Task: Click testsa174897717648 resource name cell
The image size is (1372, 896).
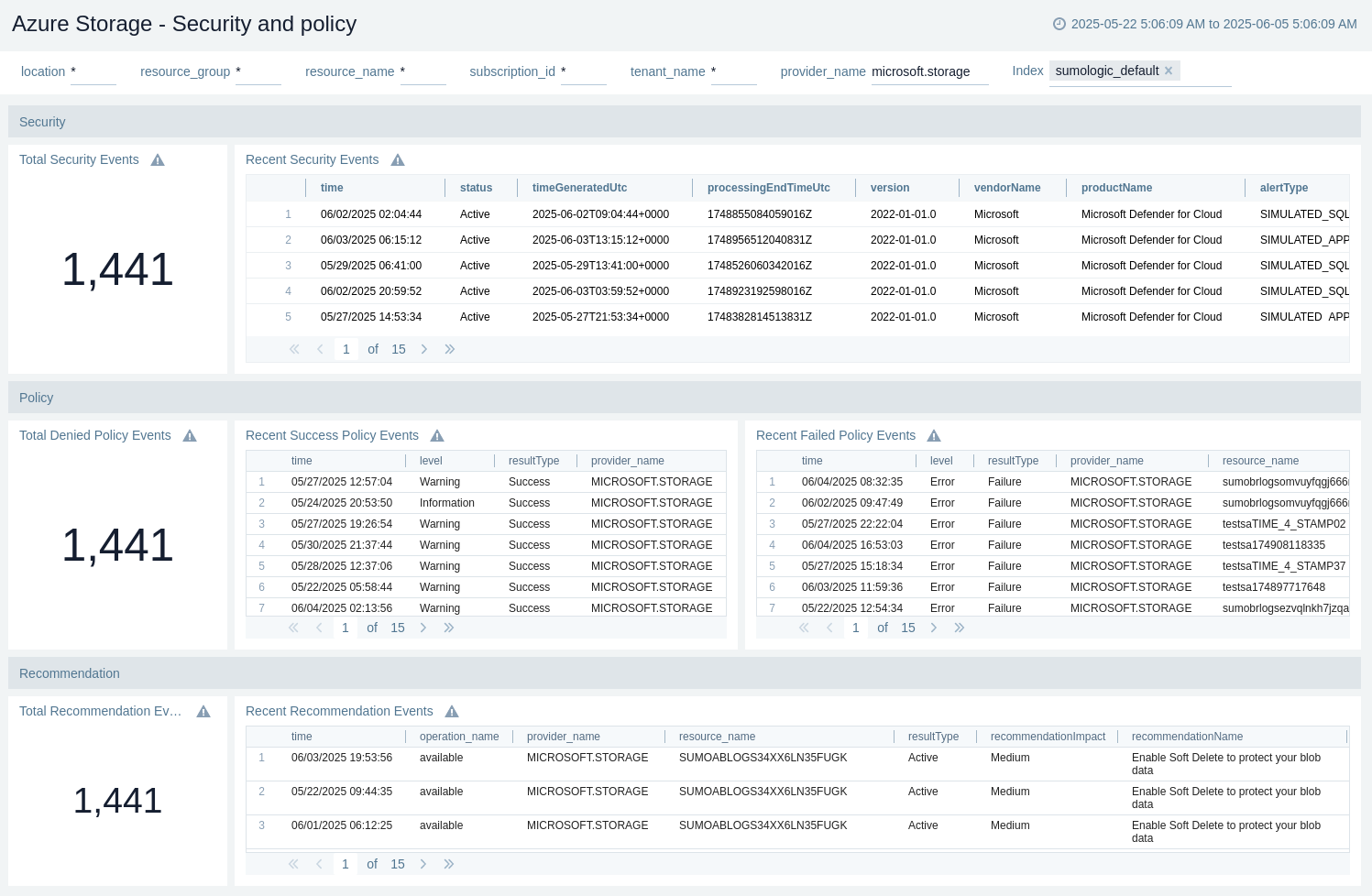Action: click(x=1274, y=587)
